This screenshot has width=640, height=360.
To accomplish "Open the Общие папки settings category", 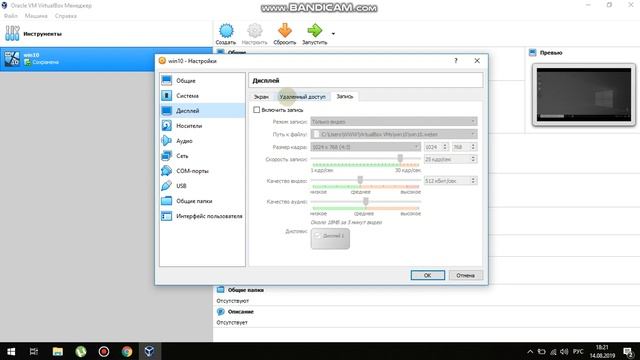I will tap(202, 201).
